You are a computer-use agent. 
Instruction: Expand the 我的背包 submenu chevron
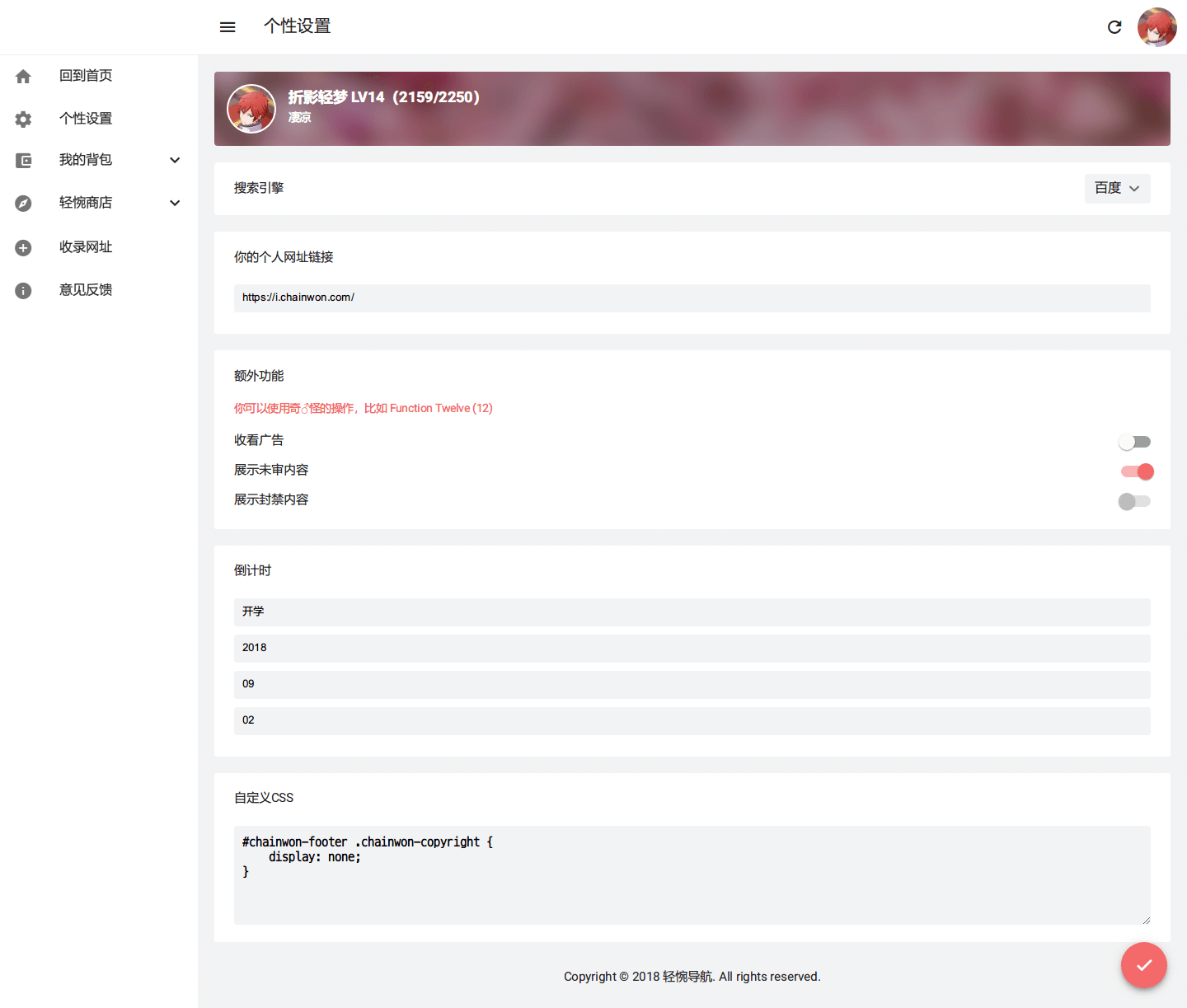tap(175, 160)
